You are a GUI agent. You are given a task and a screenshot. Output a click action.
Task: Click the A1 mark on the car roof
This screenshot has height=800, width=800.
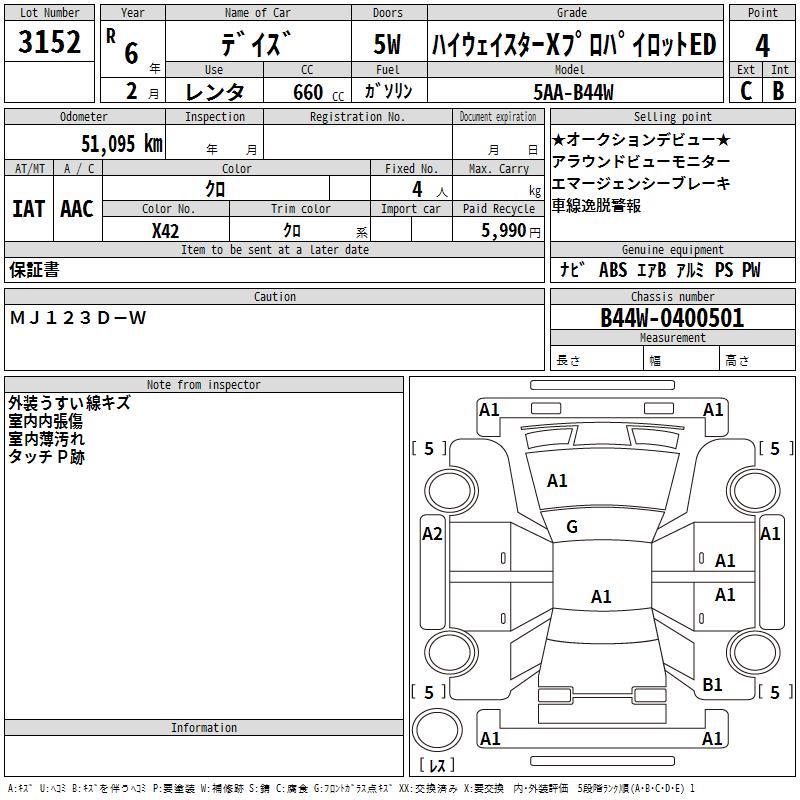click(600, 597)
